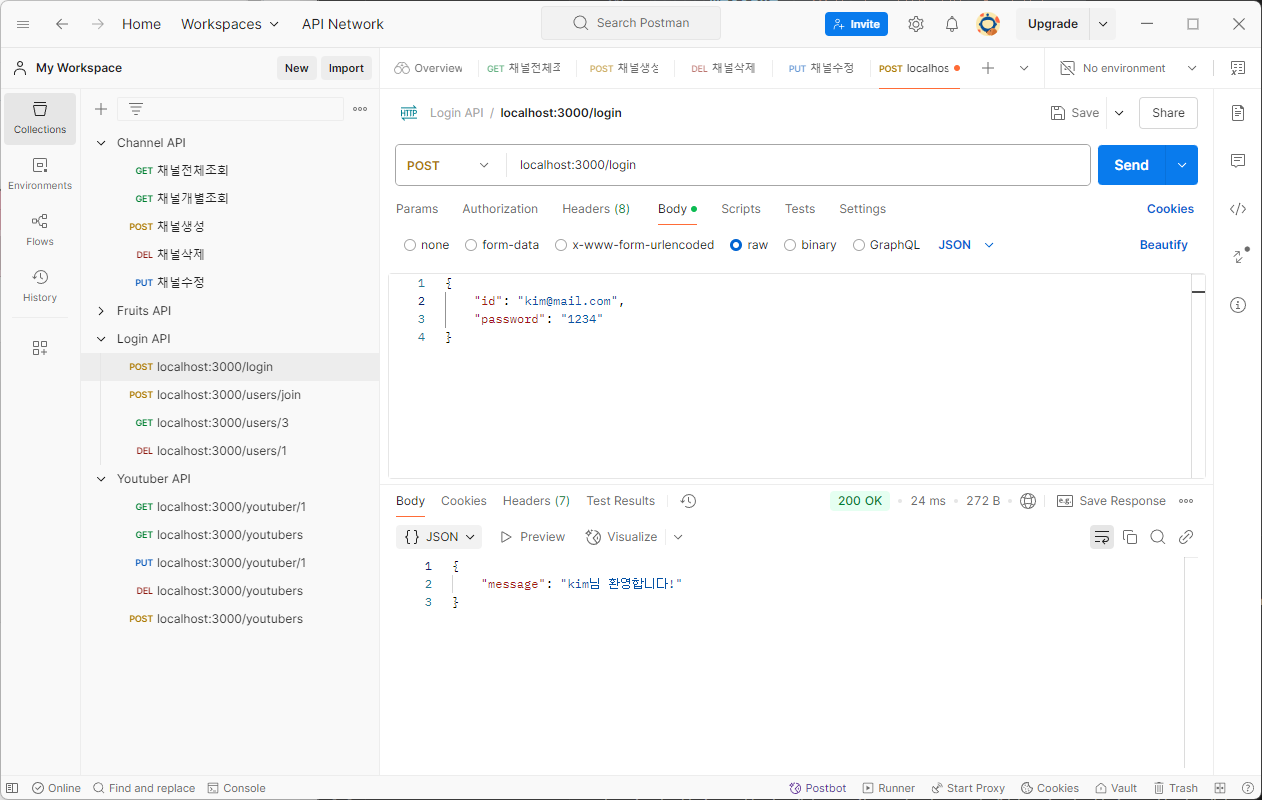Click the configure sidebar grid-plus icon
Viewport: 1262px width, 800px height.
tap(40, 348)
